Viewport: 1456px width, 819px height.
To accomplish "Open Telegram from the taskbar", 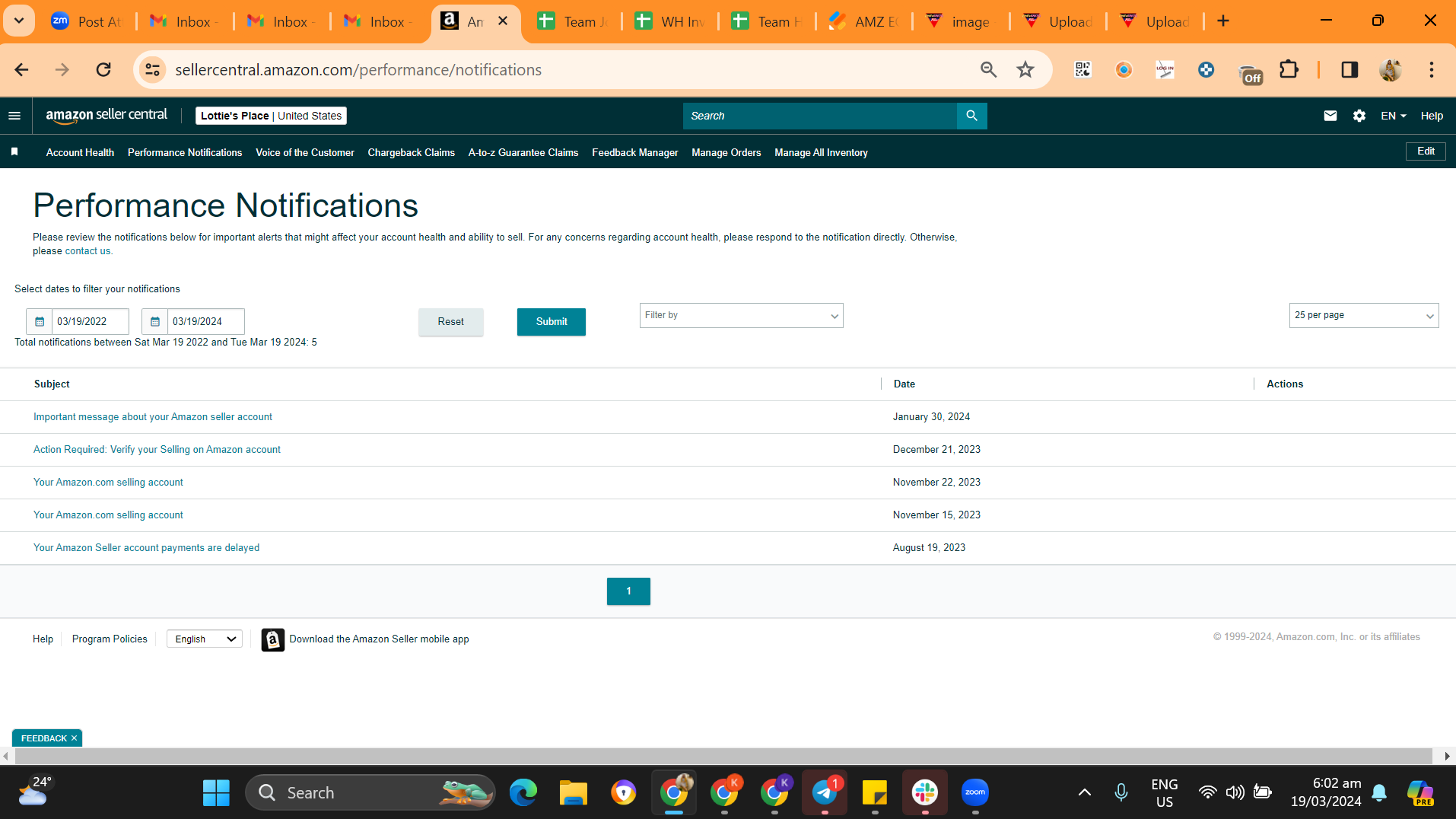I will [x=825, y=792].
